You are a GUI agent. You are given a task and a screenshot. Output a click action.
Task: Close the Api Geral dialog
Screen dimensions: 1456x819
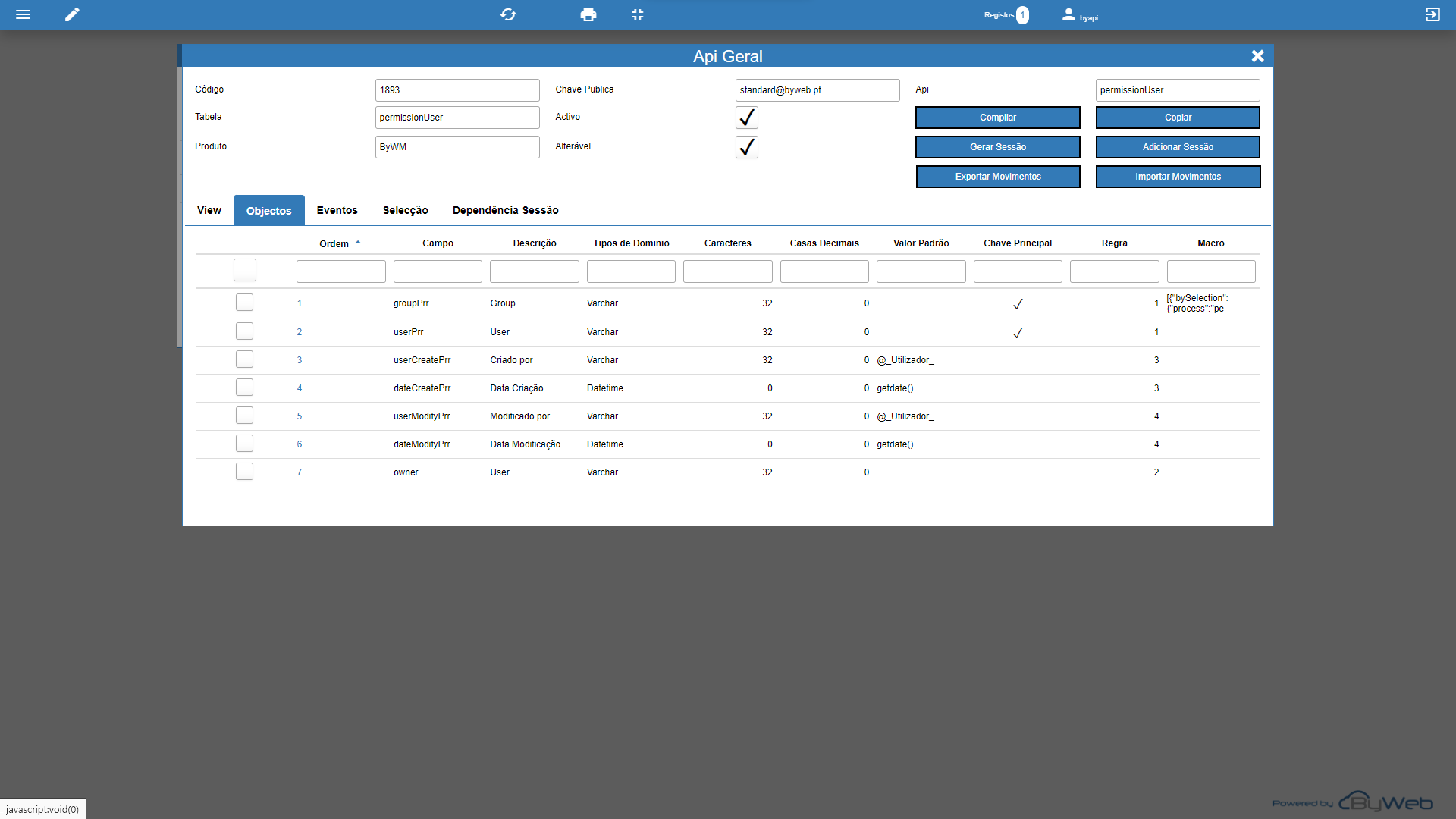tap(1257, 56)
